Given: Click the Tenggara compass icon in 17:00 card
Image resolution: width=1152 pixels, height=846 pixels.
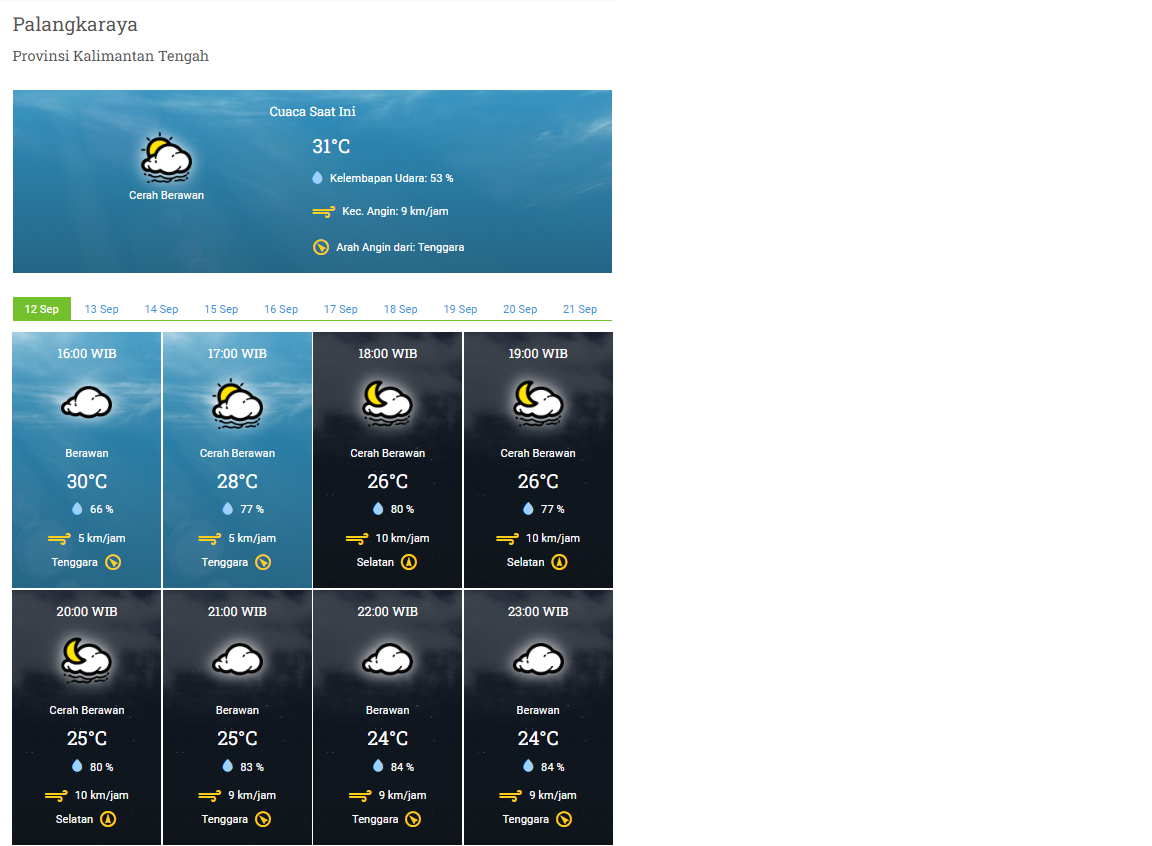Looking at the screenshot, I should click(263, 563).
